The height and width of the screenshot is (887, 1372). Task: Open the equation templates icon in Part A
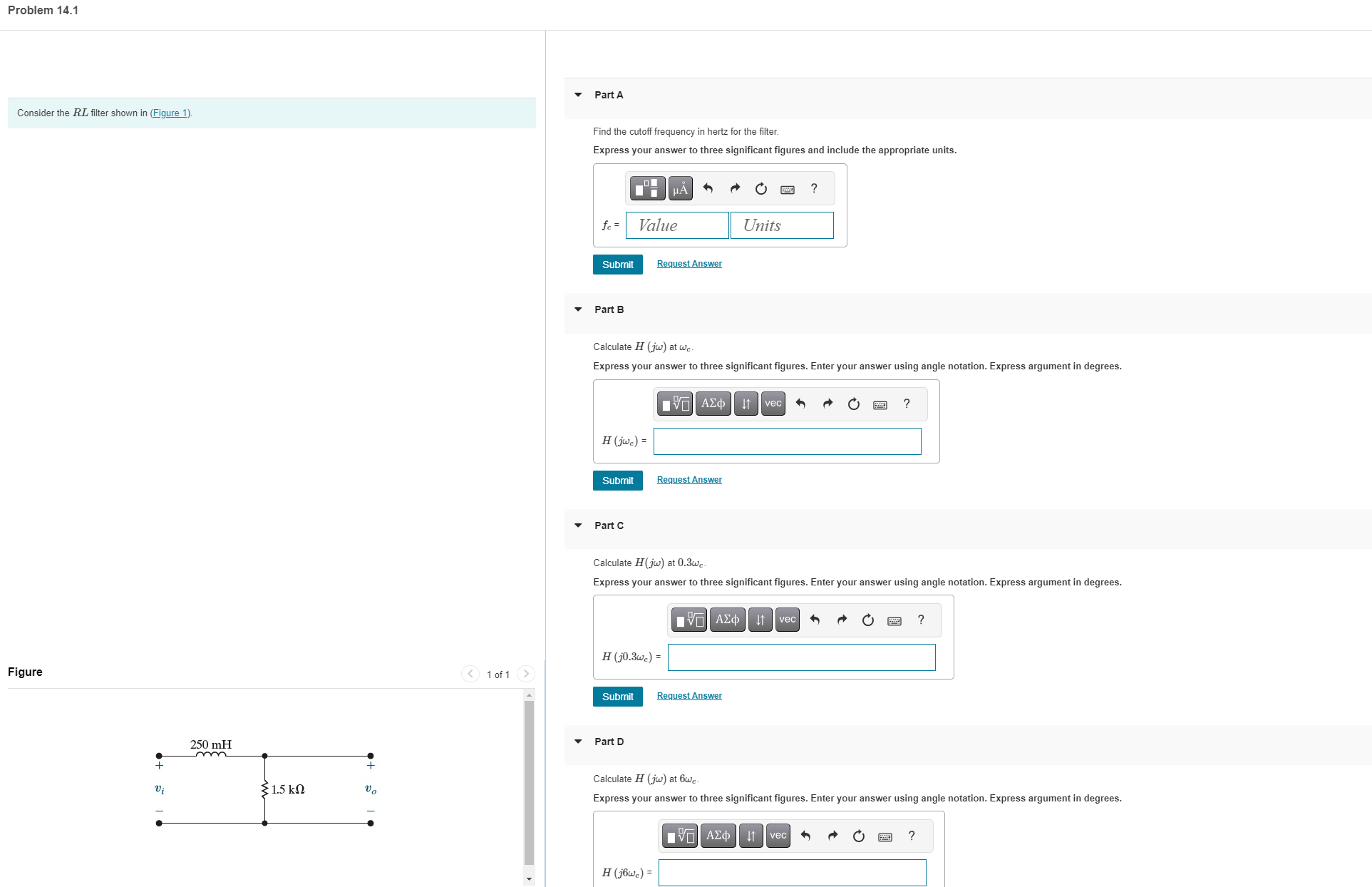[646, 188]
